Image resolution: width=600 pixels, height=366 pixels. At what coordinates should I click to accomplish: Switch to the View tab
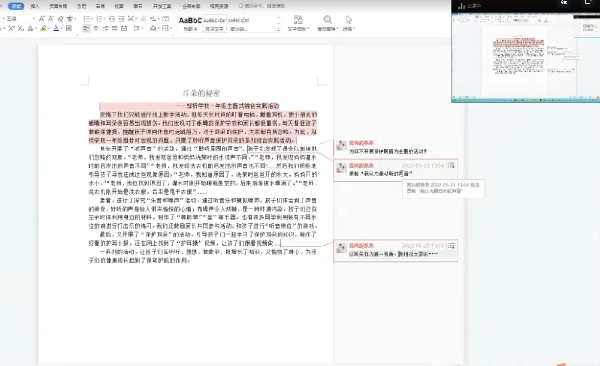(119, 6)
